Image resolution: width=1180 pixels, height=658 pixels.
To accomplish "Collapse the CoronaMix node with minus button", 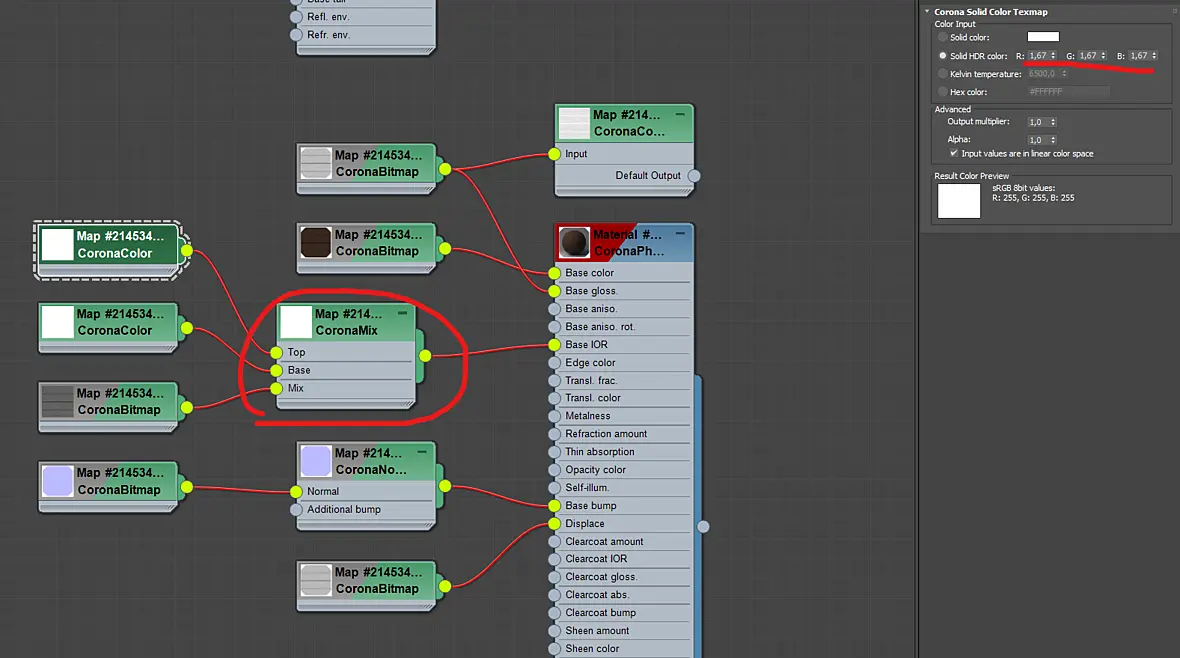I will point(403,313).
